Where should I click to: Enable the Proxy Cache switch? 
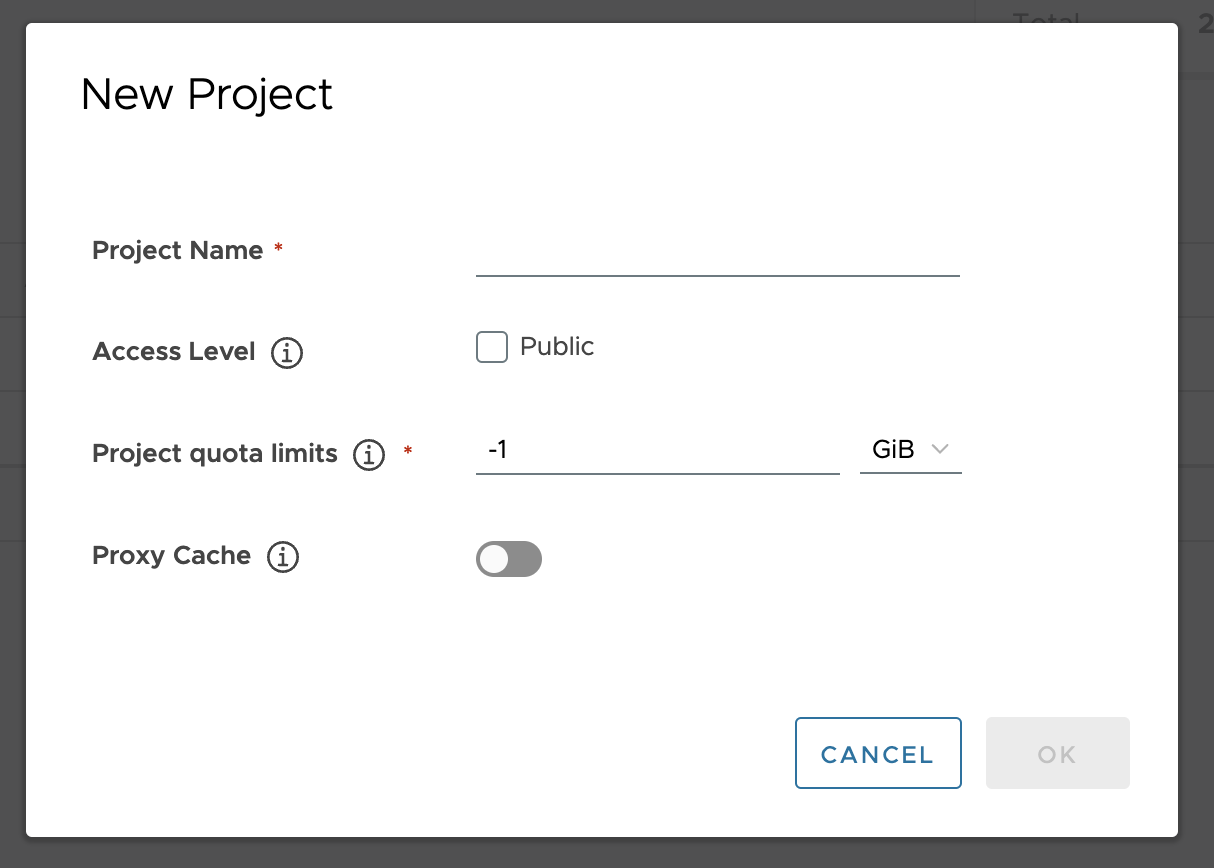click(509, 559)
